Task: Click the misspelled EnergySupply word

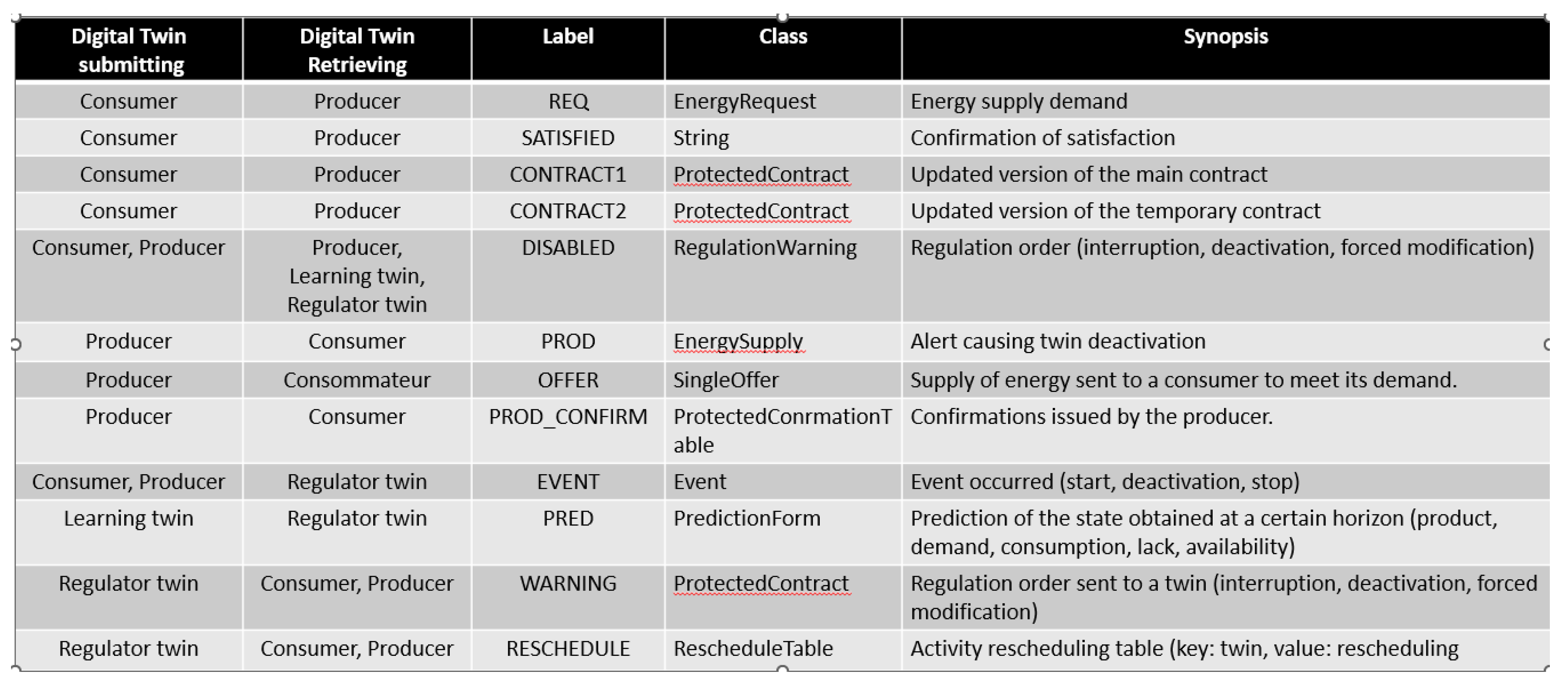Action: [x=738, y=342]
